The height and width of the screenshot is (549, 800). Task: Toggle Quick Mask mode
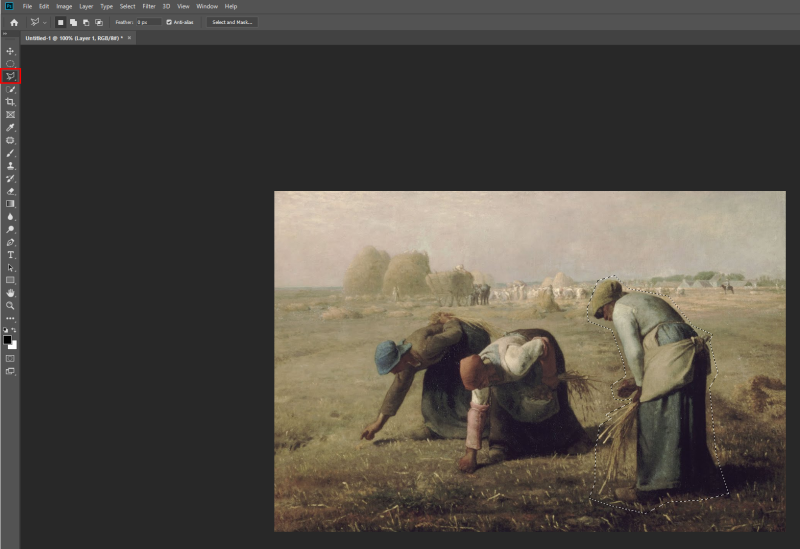pos(10,359)
